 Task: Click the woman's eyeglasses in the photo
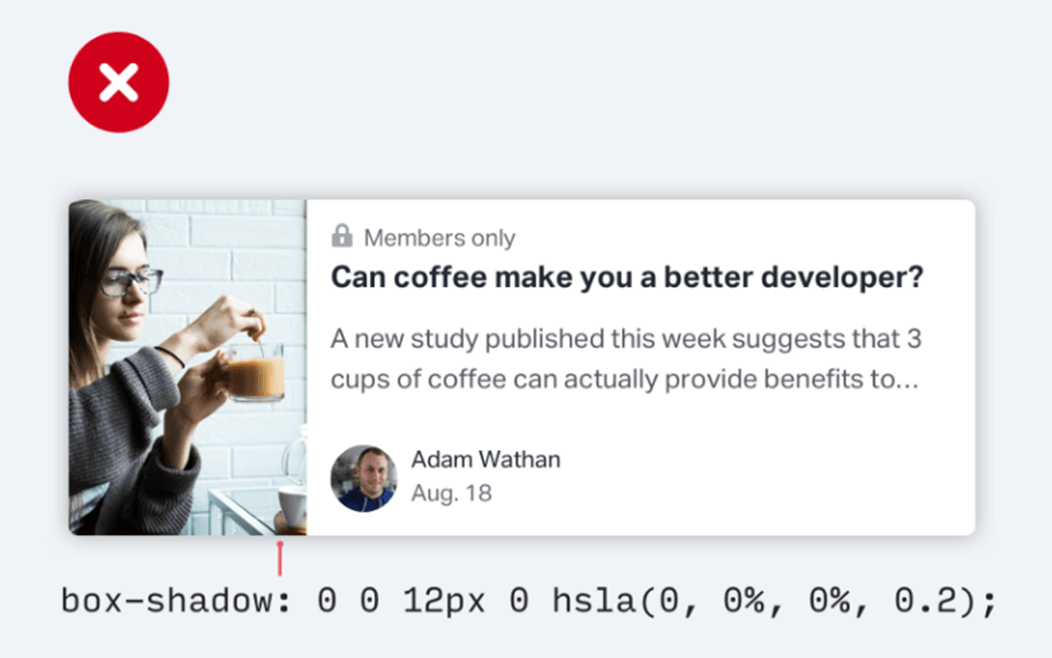(132, 281)
